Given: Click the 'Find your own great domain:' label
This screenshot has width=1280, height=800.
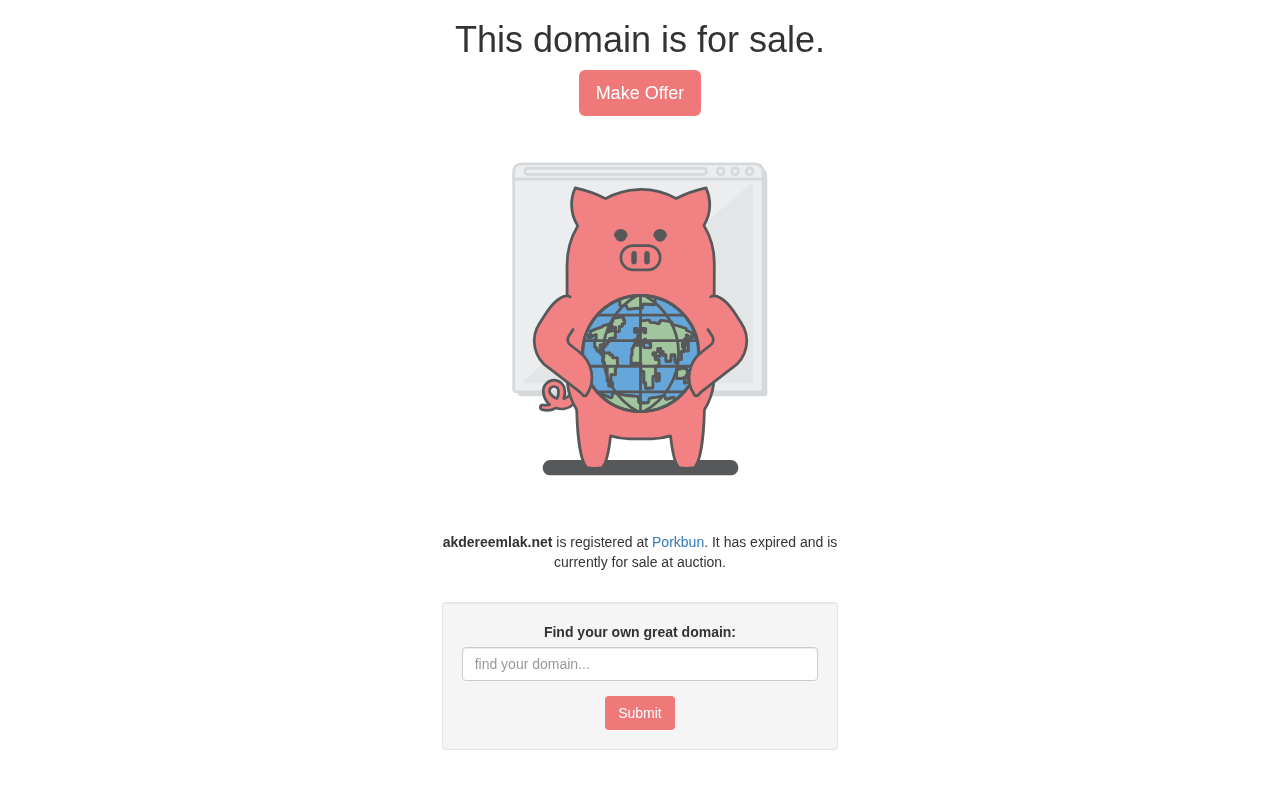Looking at the screenshot, I should [640, 632].
